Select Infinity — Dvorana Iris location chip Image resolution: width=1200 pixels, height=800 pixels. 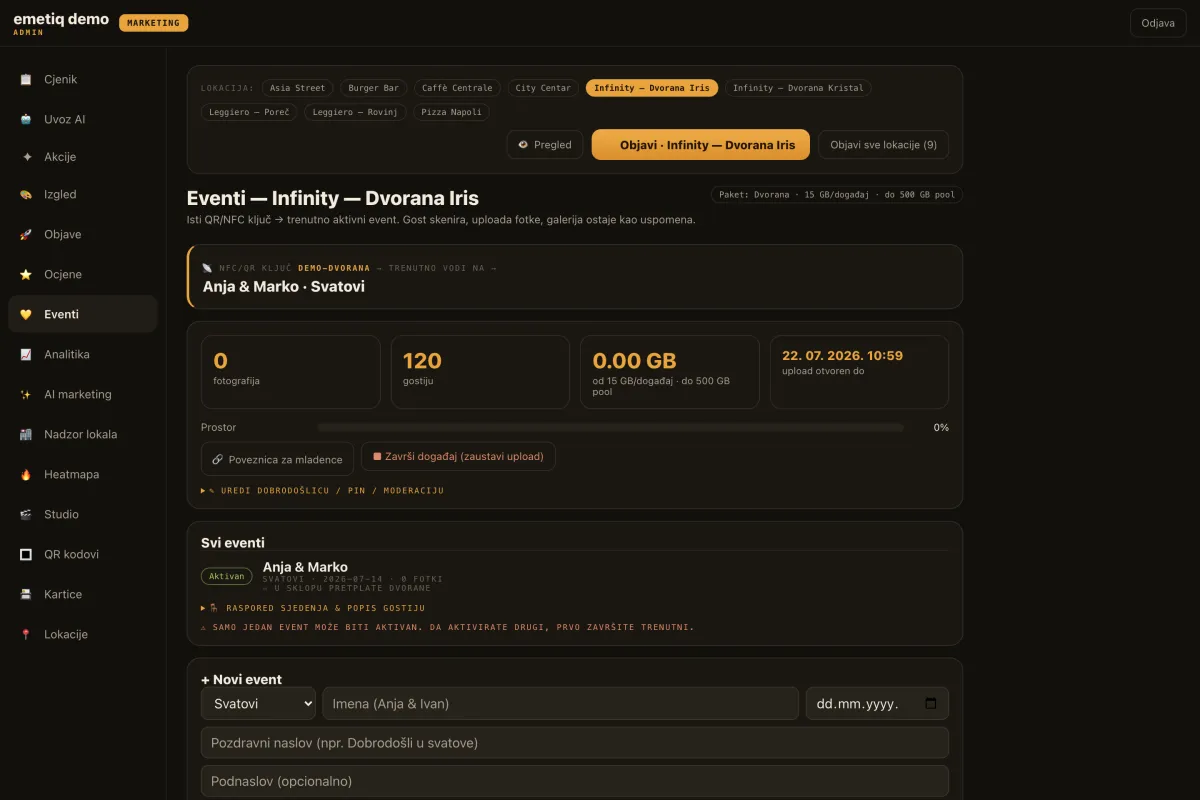(652, 88)
